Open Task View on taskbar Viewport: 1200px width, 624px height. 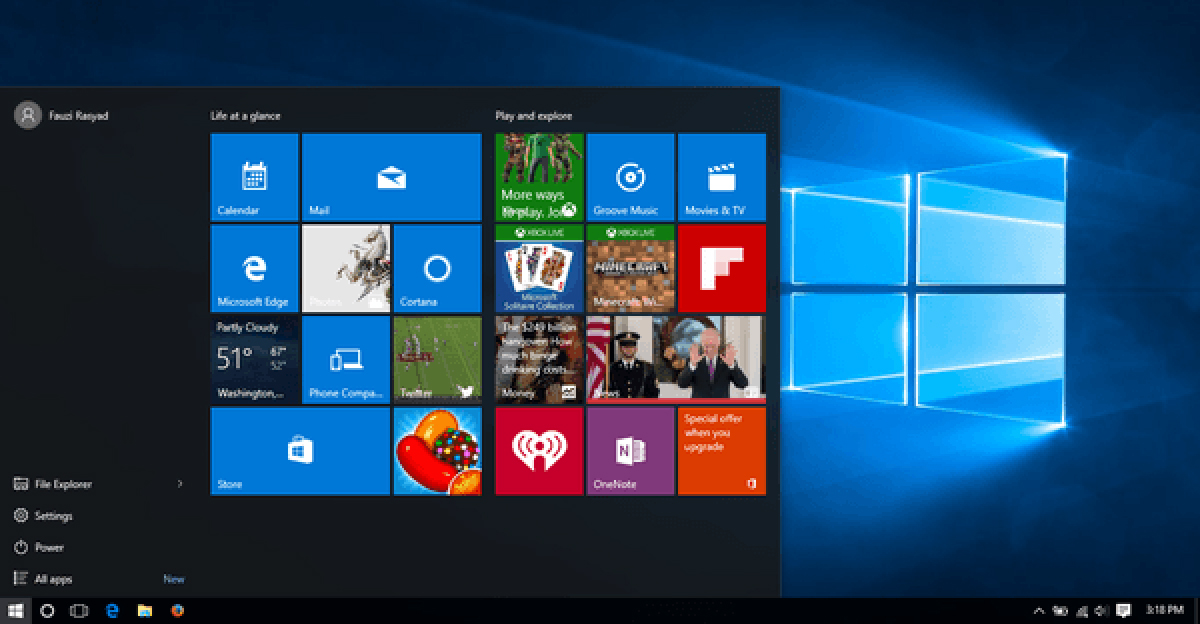point(79,610)
